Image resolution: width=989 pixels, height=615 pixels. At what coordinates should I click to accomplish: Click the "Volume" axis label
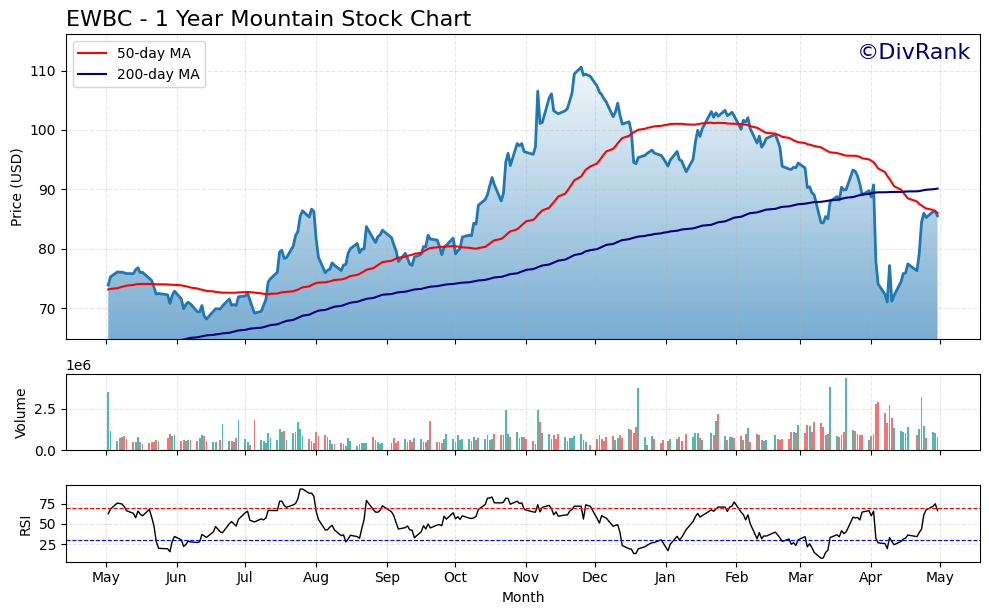point(20,413)
